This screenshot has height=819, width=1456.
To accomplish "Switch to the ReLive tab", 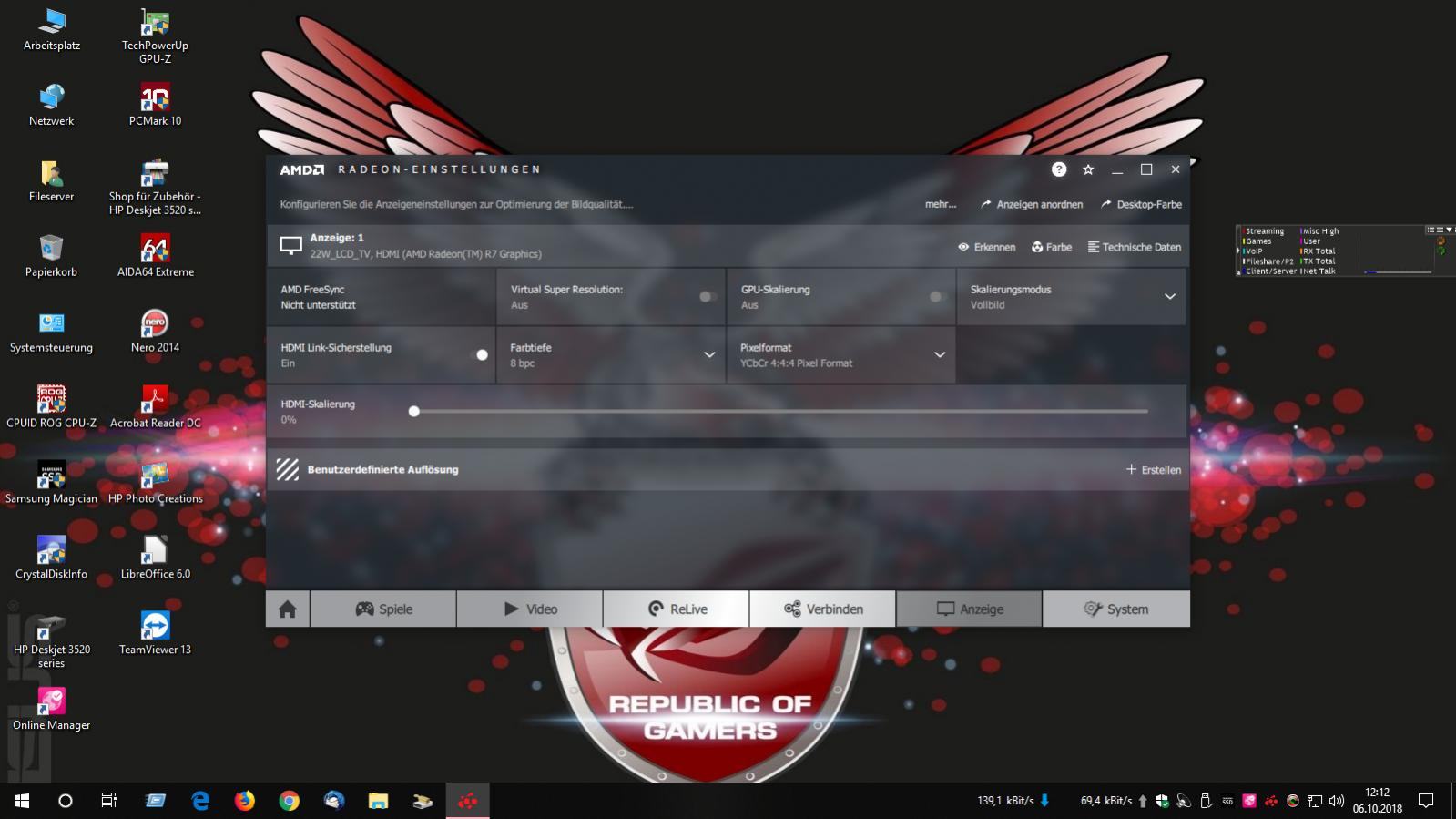I will point(677,609).
